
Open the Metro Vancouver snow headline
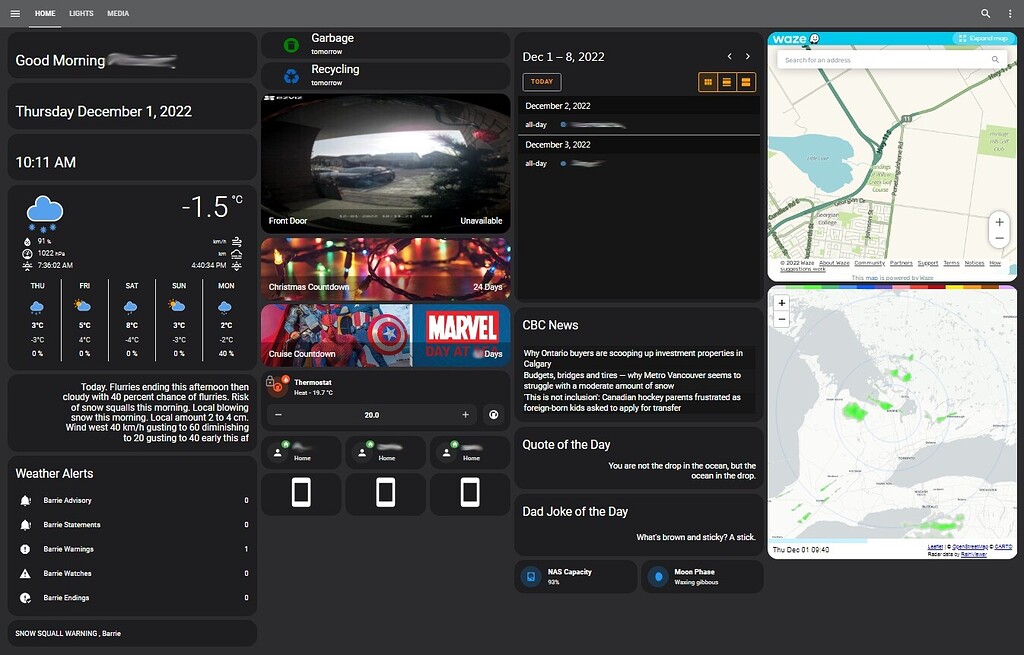click(632, 380)
